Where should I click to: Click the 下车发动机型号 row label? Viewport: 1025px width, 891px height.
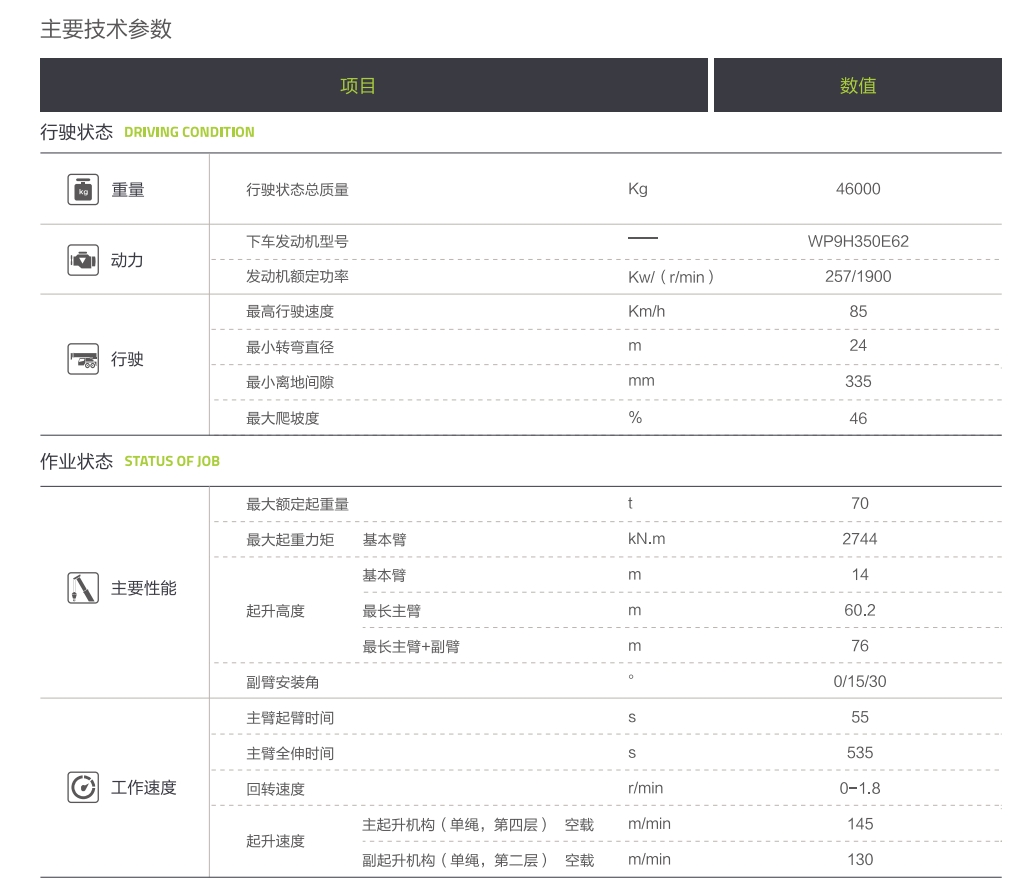[297, 241]
